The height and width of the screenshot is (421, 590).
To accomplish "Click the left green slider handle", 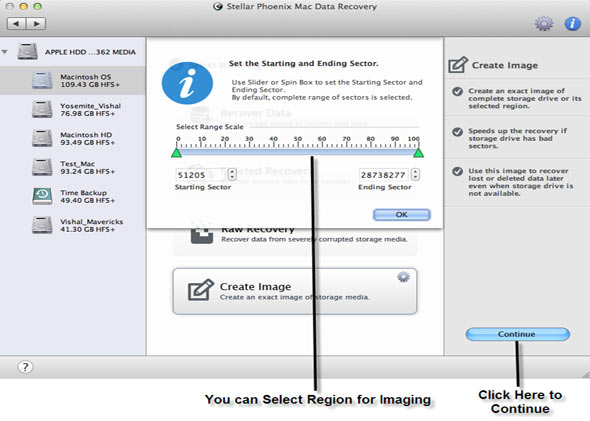I will [x=176, y=152].
